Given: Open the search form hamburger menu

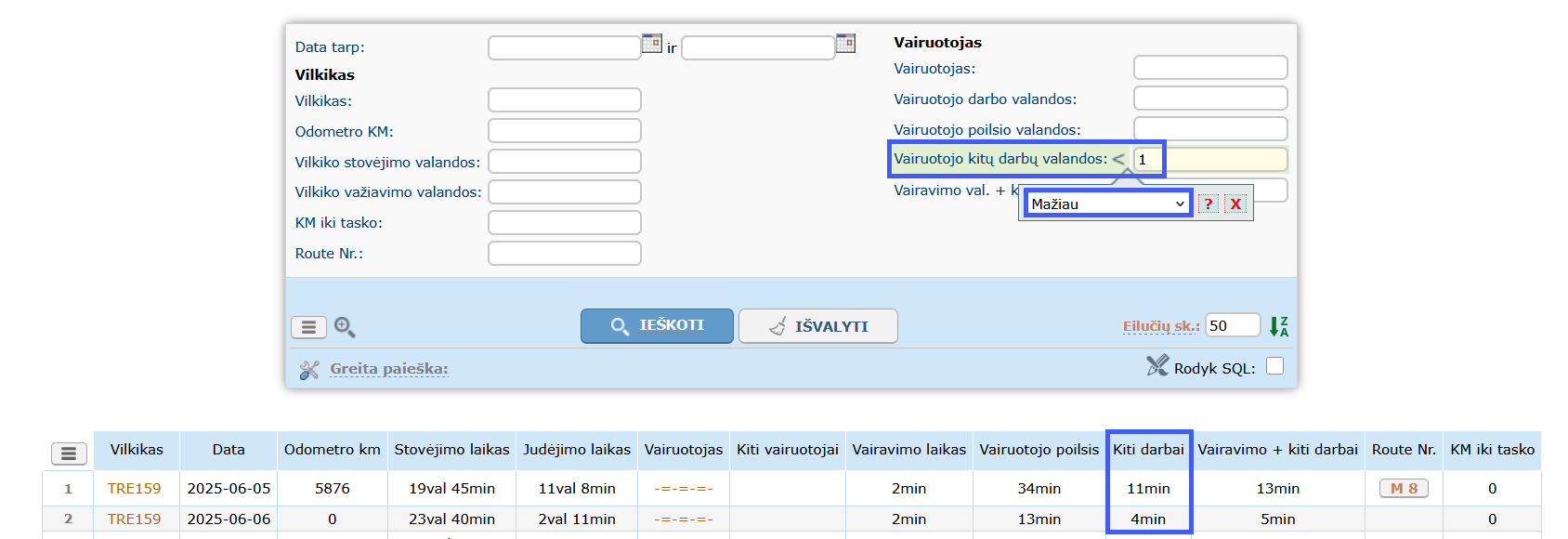Looking at the screenshot, I should 308,327.
